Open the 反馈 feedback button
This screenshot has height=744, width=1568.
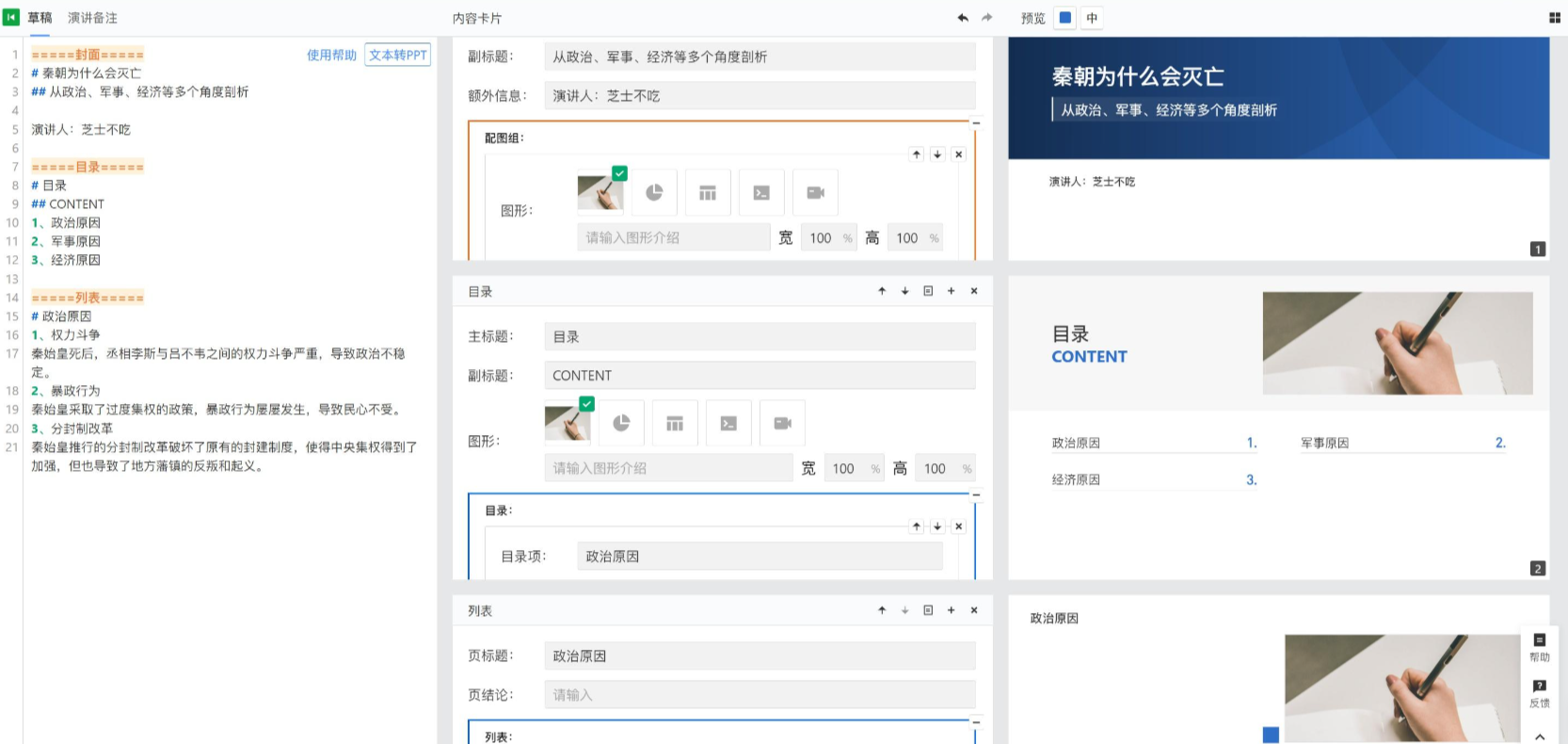[1540, 693]
